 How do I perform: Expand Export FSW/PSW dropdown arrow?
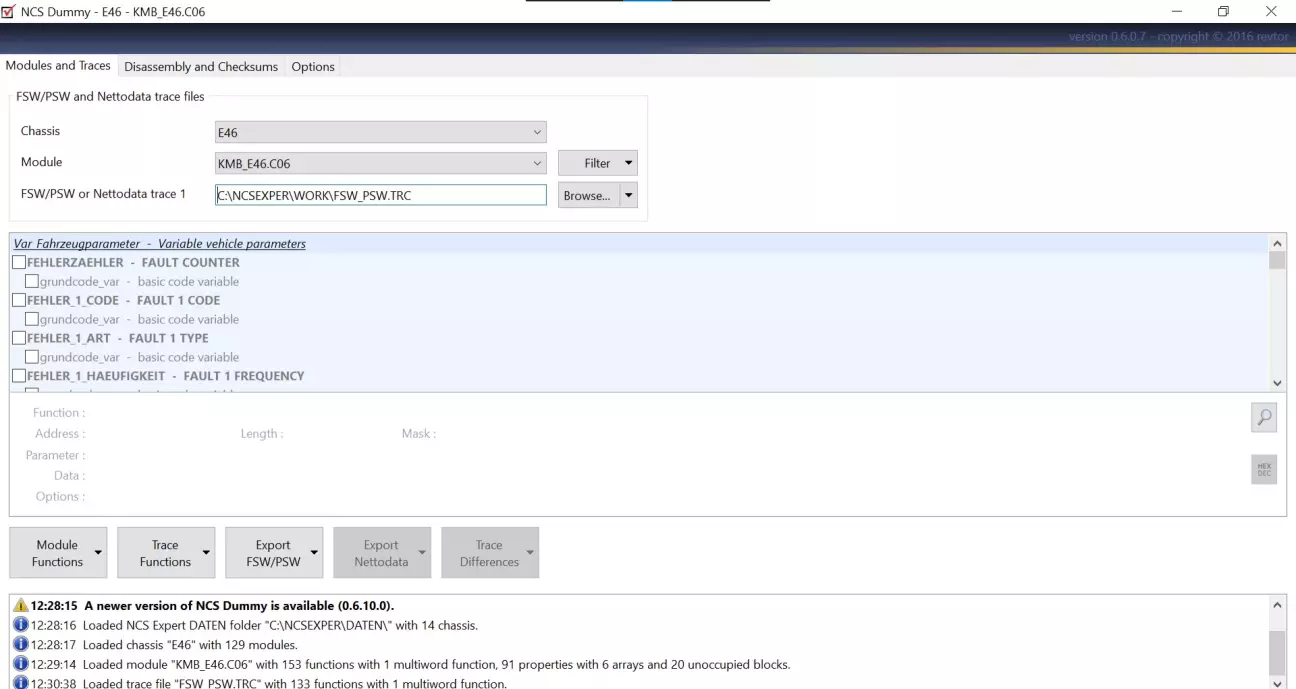(314, 552)
